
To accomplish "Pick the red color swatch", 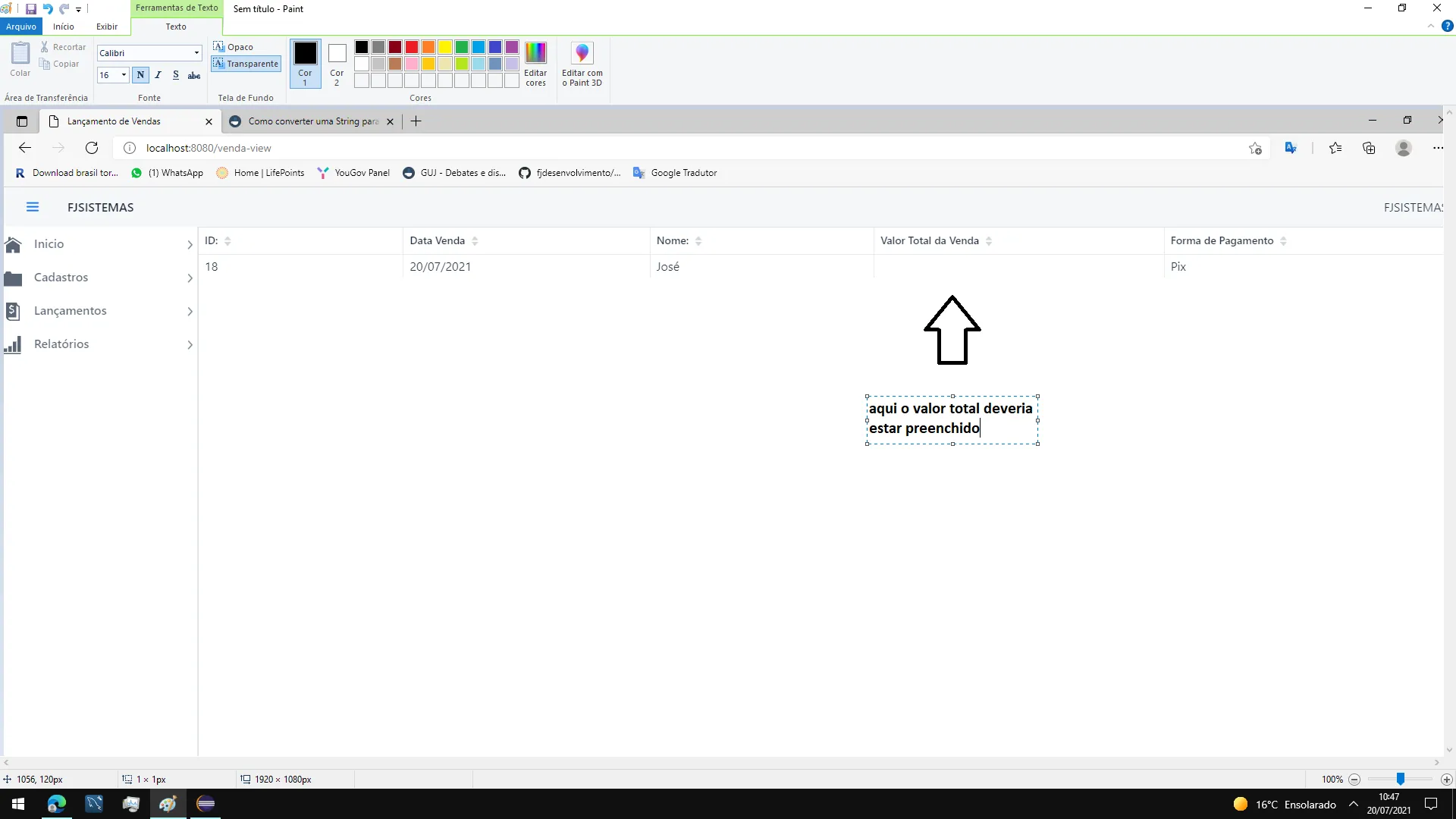I will (x=412, y=47).
